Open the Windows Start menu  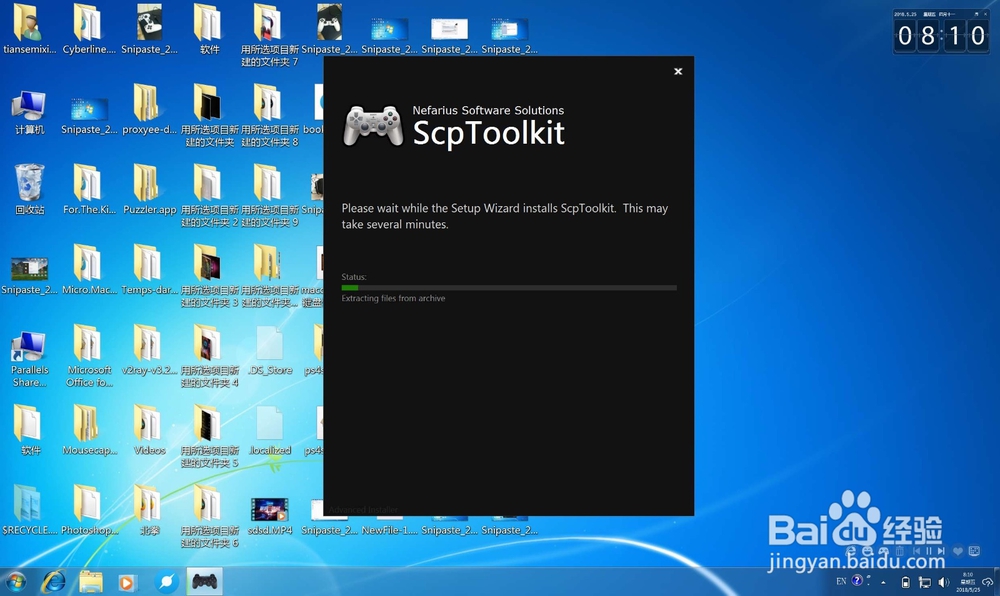tap(16, 581)
